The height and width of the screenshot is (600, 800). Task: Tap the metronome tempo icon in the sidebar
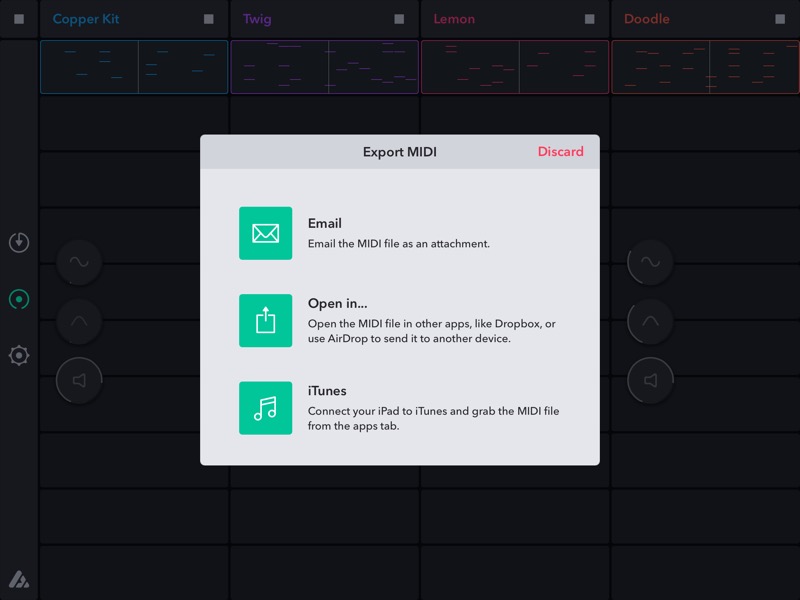(19, 242)
